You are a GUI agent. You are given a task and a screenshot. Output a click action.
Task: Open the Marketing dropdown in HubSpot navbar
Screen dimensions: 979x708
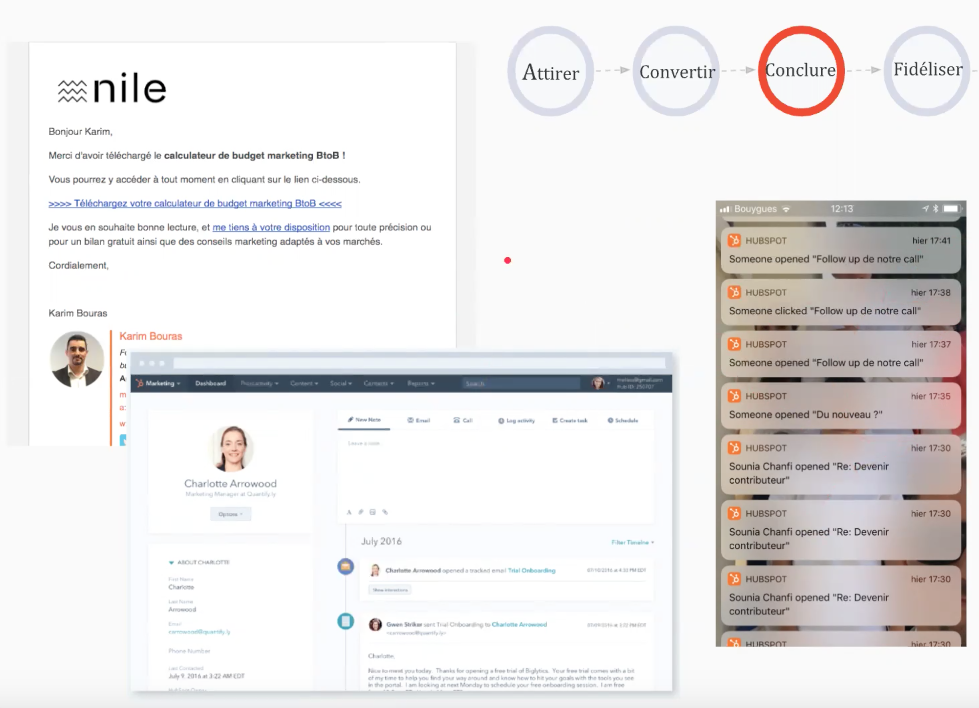coord(163,383)
